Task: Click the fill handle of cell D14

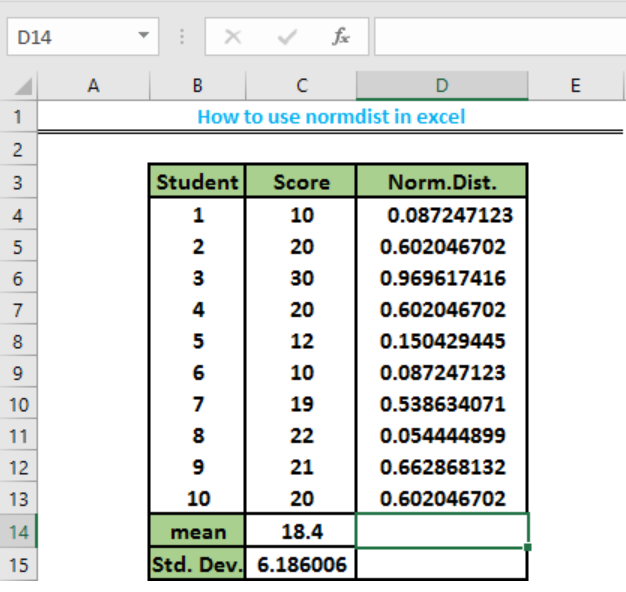Action: pos(527,547)
